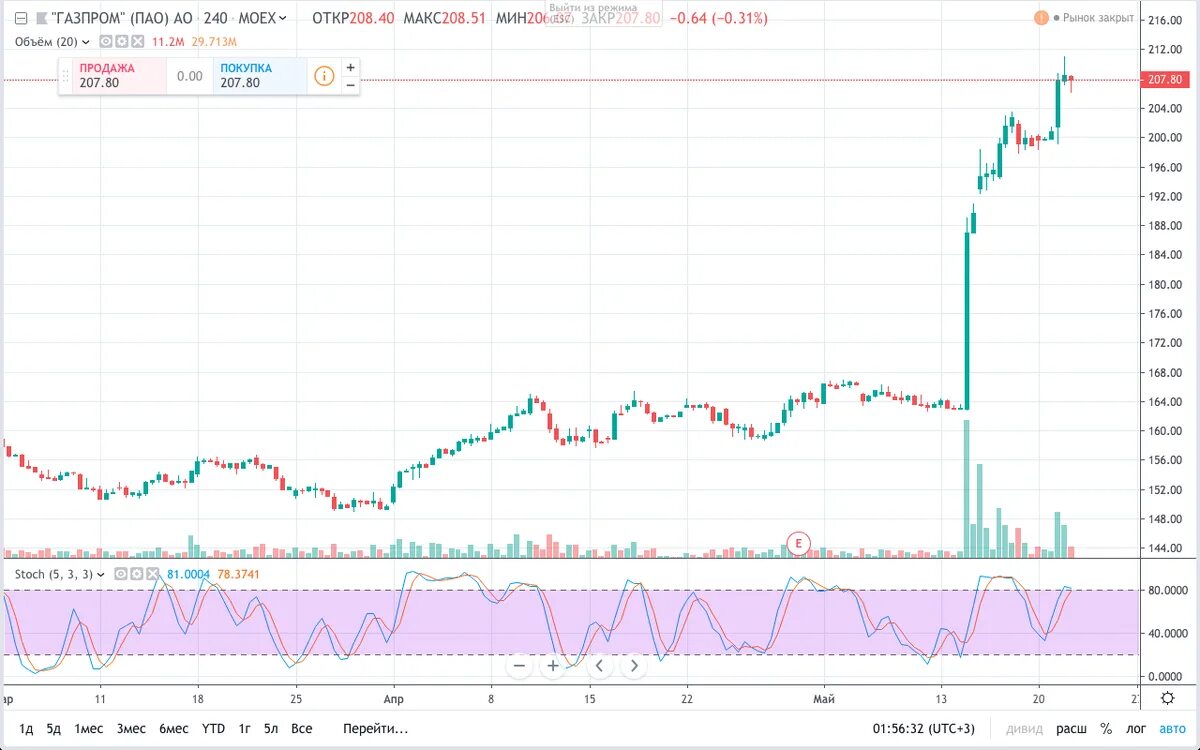The image size is (1200, 750).
Task: Shift chart left with round arrow button
Action: tap(599, 665)
